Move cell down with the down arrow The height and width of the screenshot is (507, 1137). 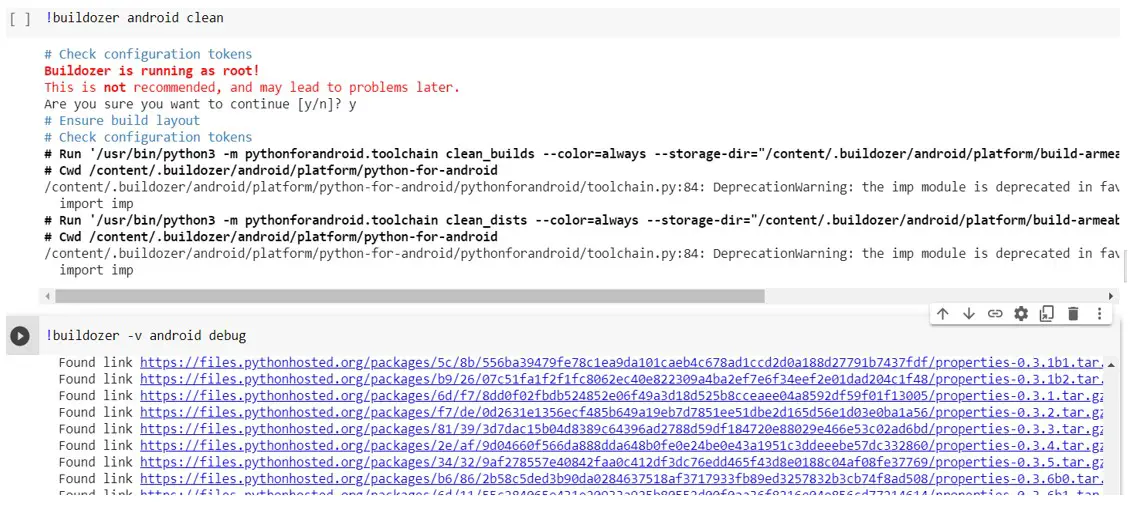coord(968,314)
